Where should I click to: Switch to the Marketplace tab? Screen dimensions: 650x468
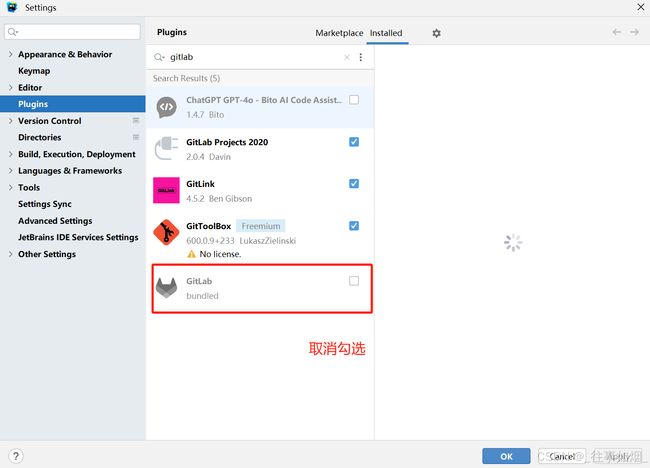point(339,33)
